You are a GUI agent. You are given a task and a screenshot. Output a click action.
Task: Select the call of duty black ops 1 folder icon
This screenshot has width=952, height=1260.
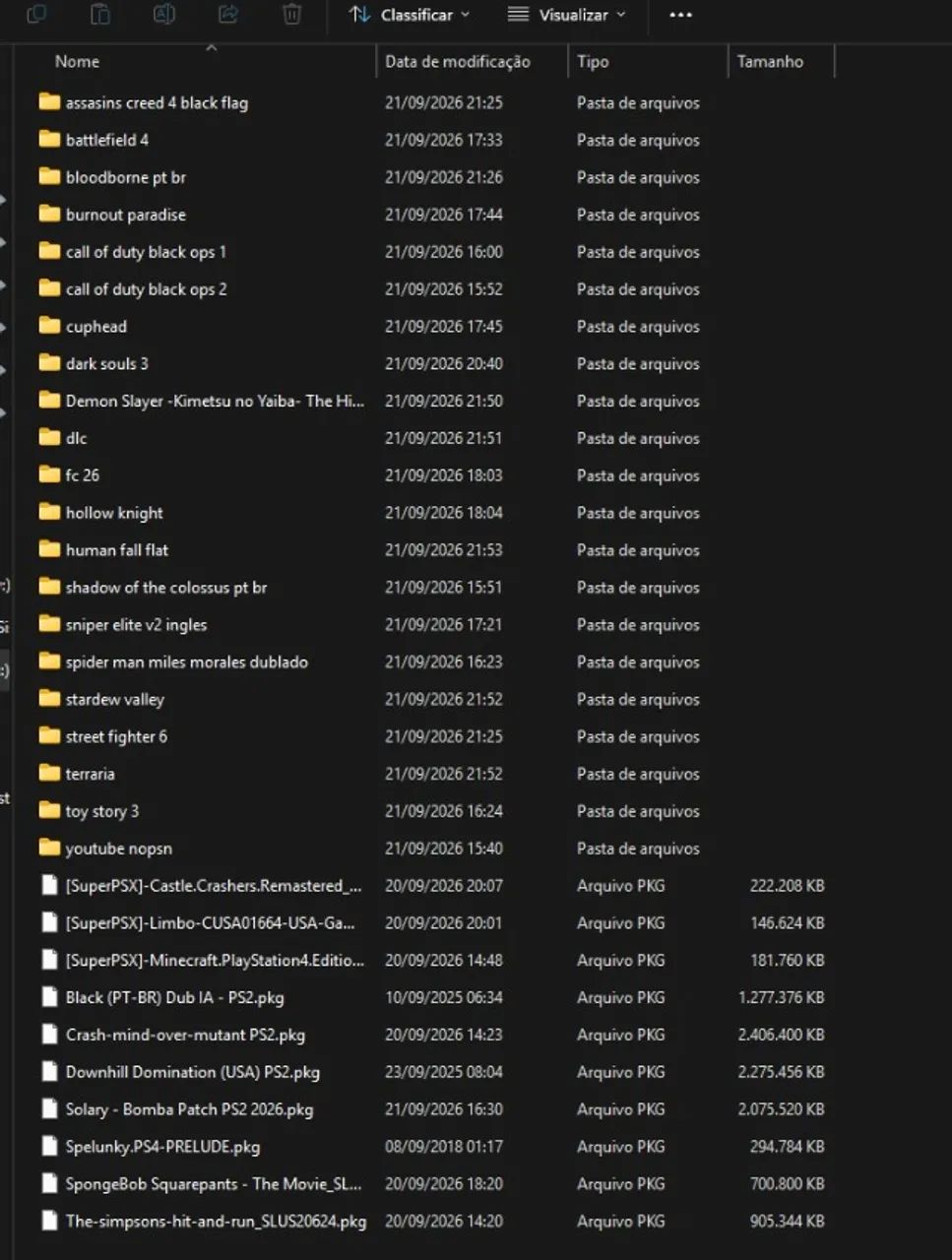49,251
